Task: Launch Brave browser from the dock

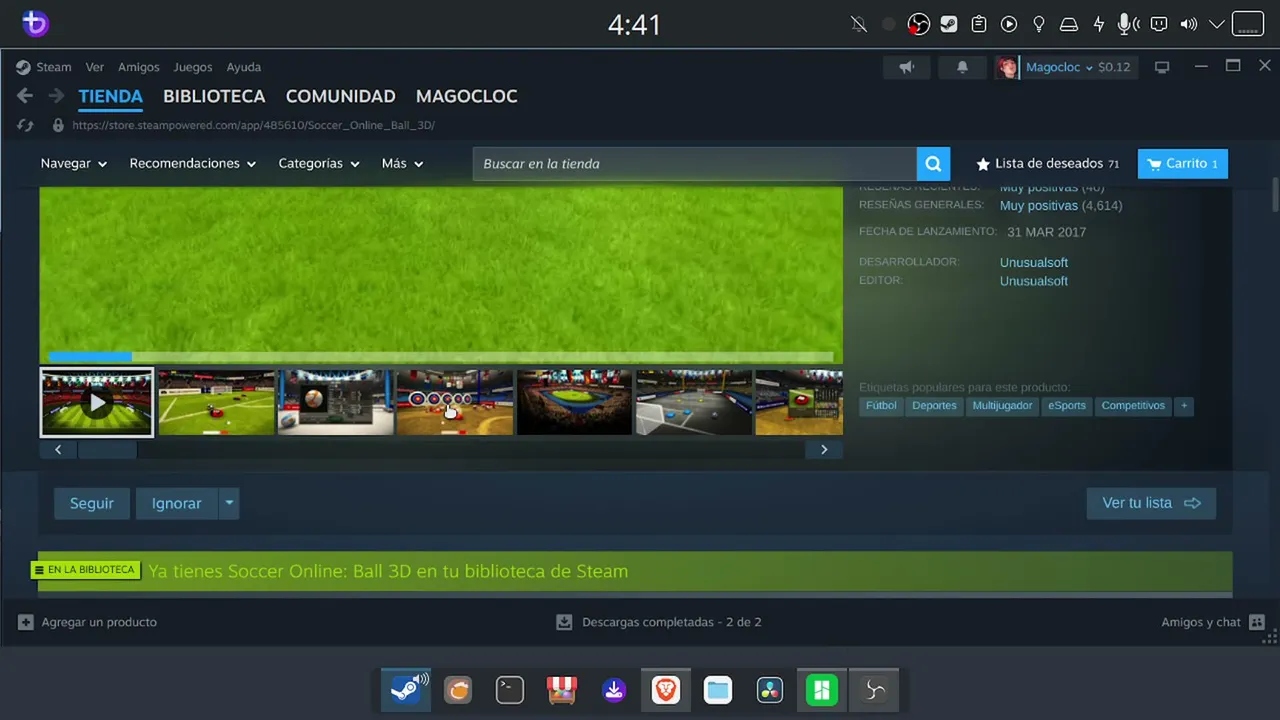Action: pos(666,690)
